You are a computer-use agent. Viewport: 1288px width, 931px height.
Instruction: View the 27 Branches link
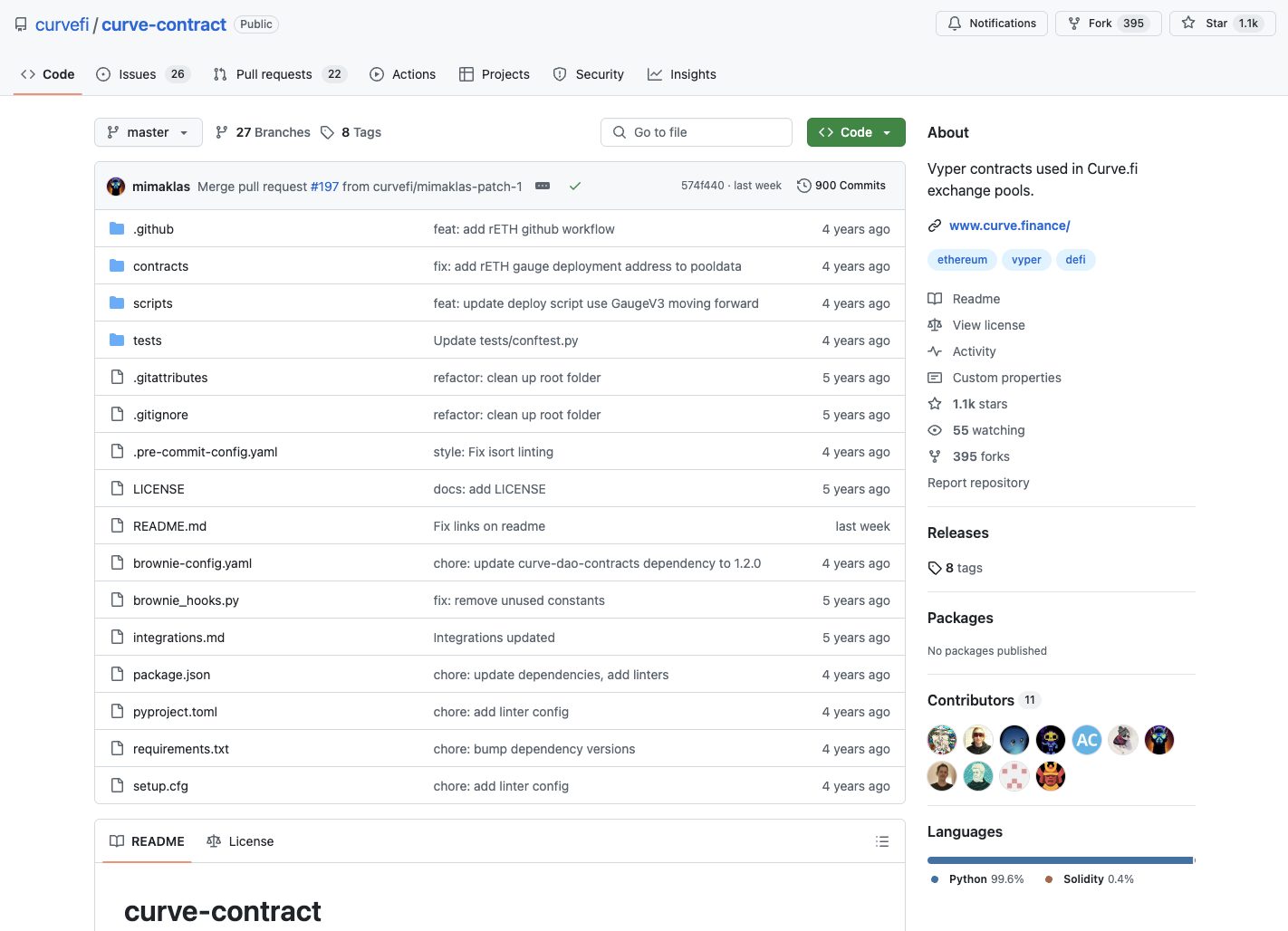coord(263,132)
